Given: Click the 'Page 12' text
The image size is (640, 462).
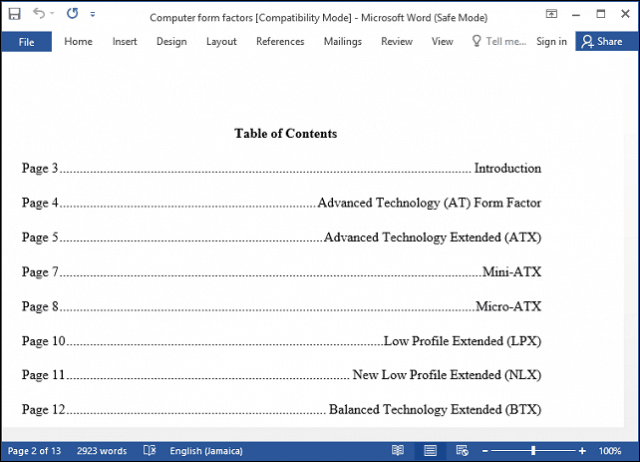Looking at the screenshot, I should coord(44,410).
